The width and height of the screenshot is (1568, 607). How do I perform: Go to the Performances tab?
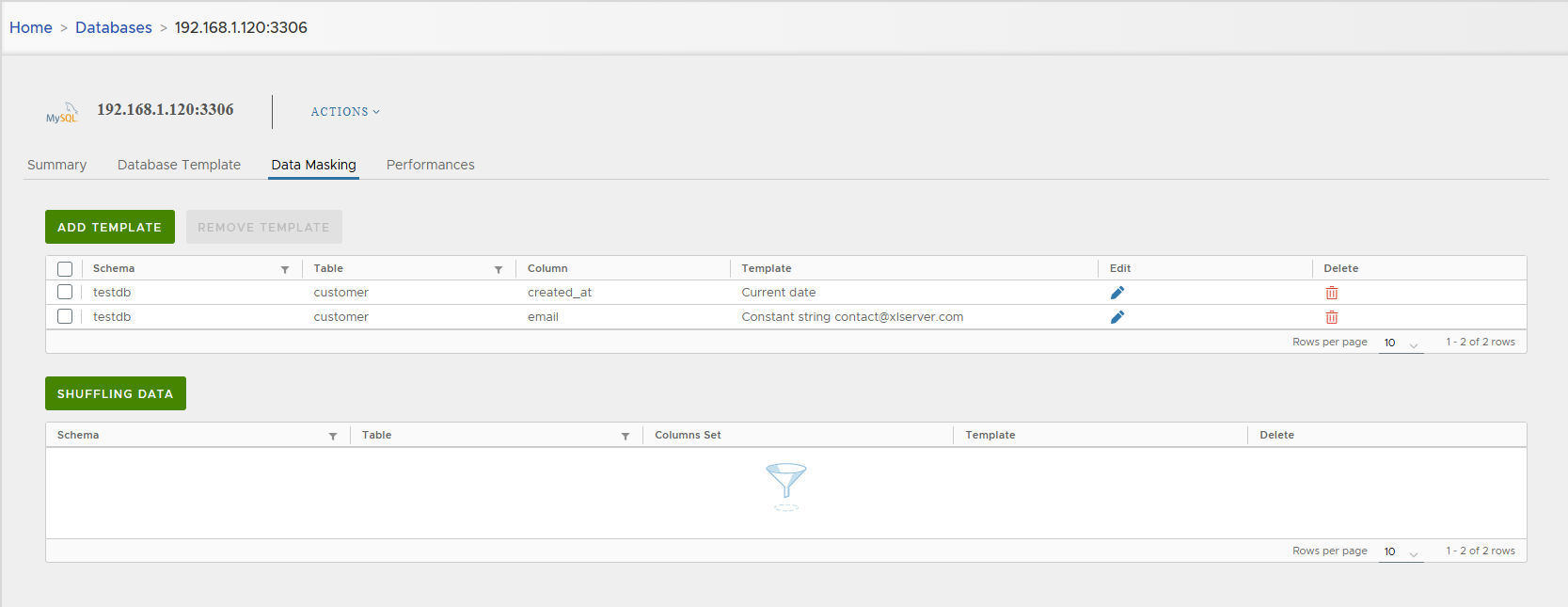(x=430, y=165)
